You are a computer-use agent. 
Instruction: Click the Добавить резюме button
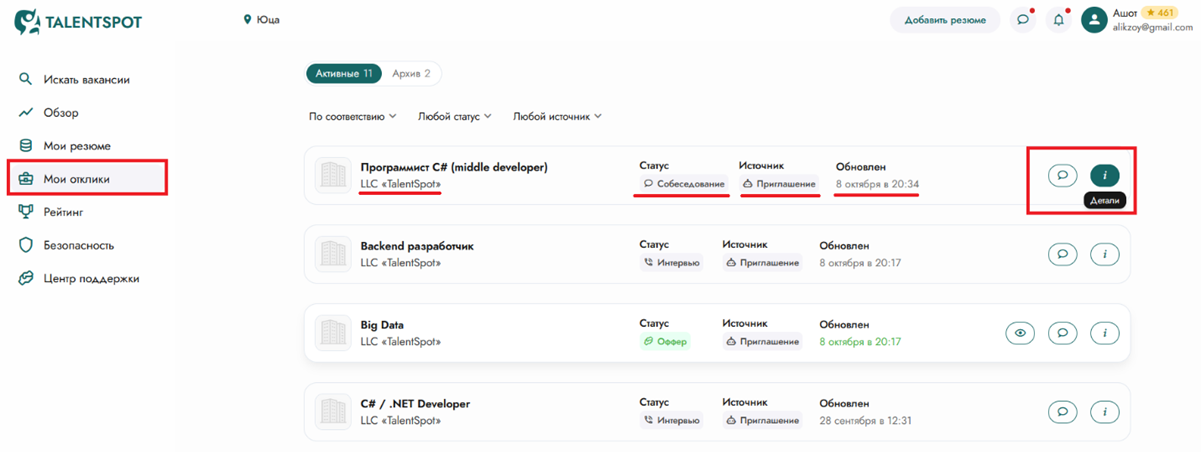(x=945, y=20)
